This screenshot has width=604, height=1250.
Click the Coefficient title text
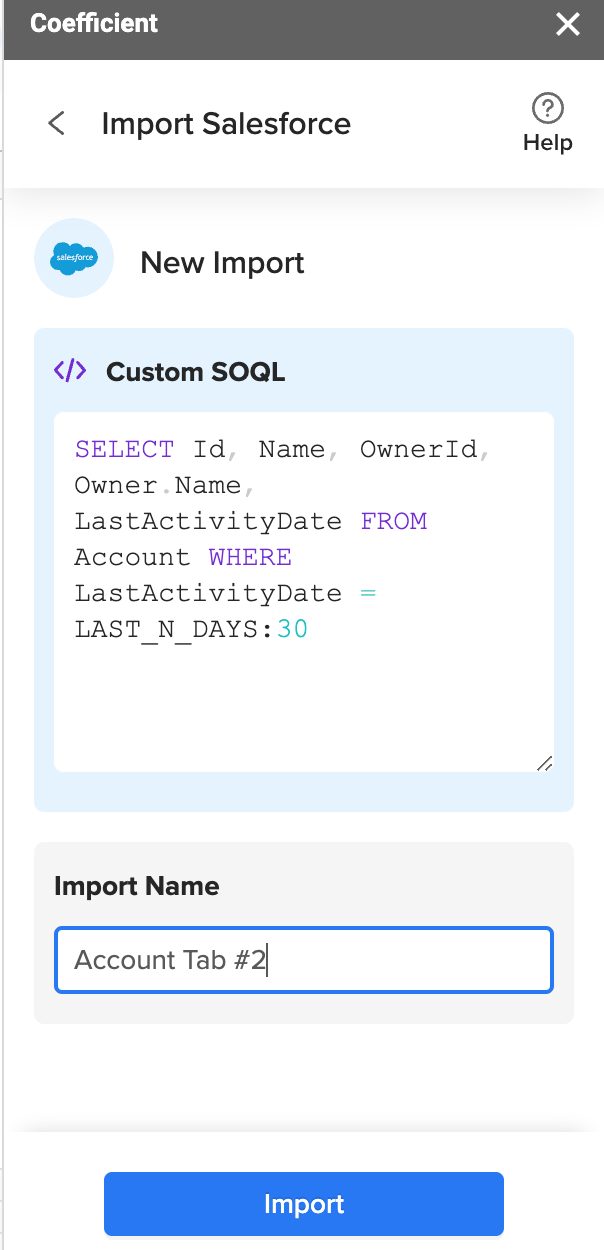(94, 23)
